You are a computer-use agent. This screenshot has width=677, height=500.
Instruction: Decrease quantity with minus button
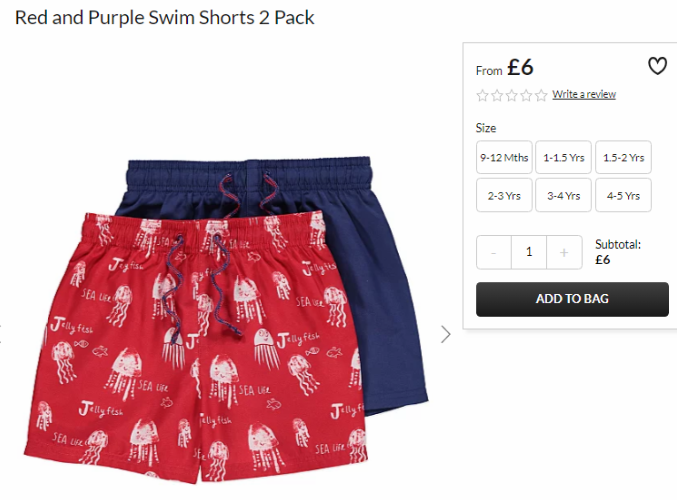point(494,252)
